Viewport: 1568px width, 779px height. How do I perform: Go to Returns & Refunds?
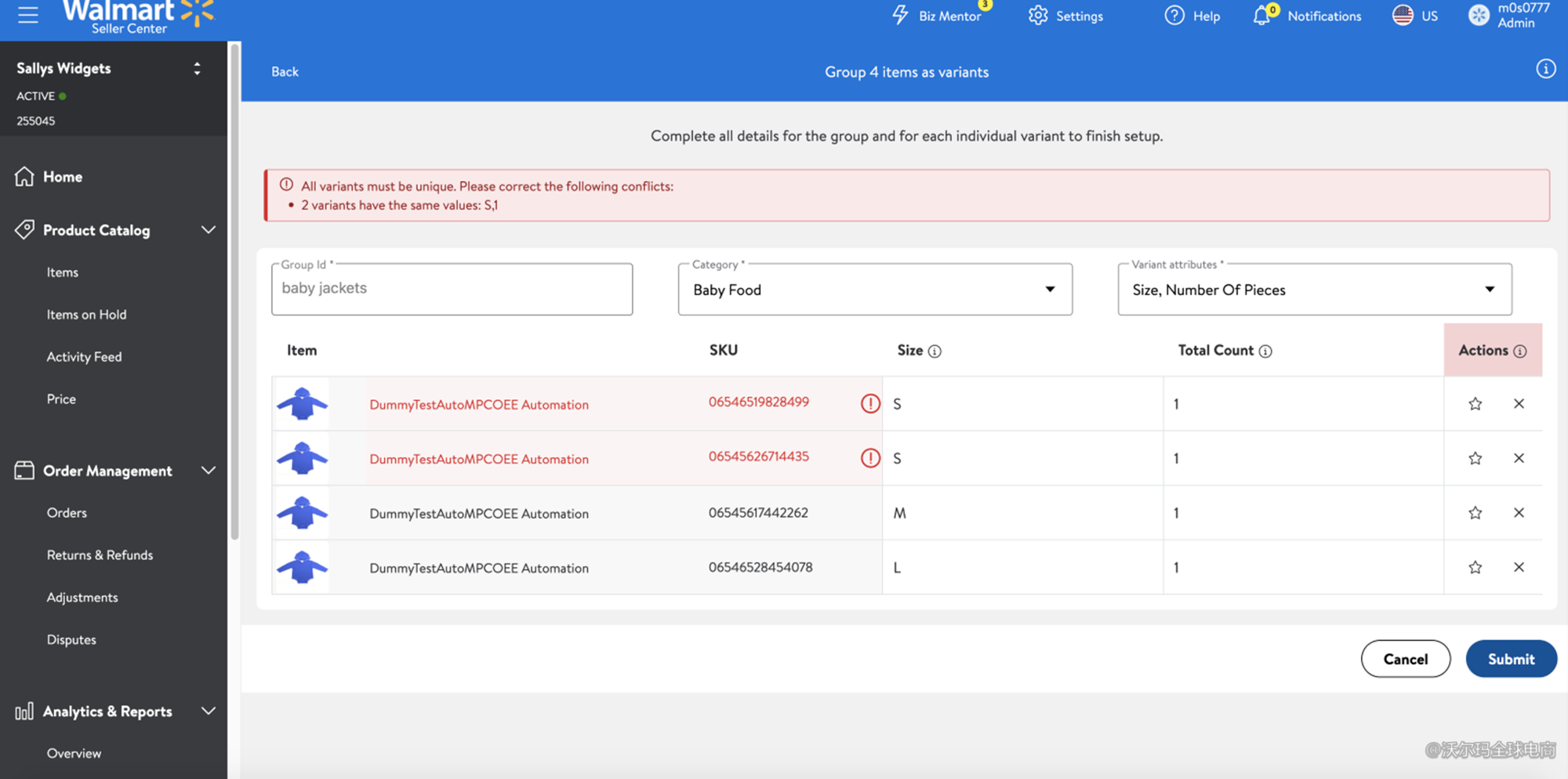pos(100,555)
